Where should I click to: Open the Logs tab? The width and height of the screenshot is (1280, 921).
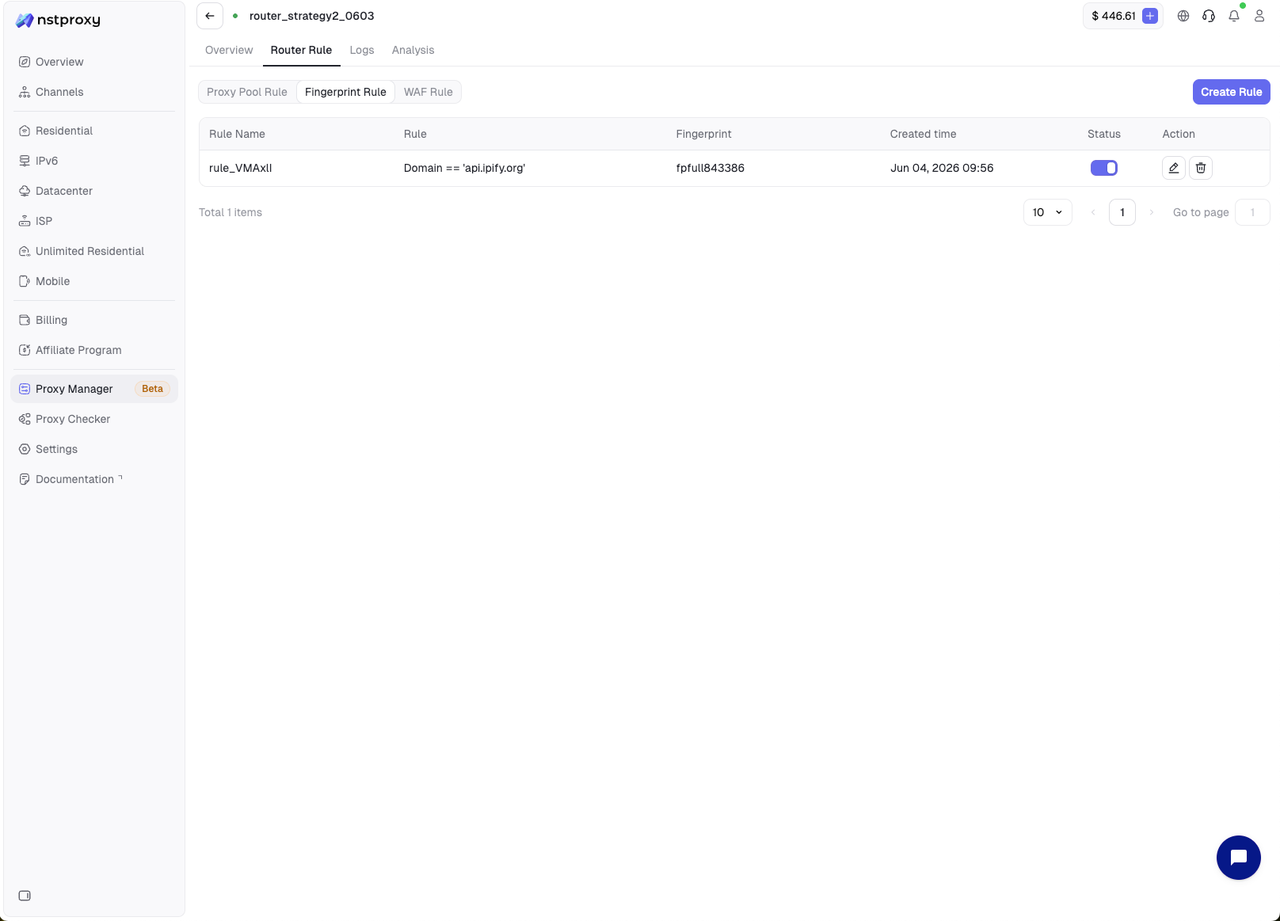click(x=362, y=50)
